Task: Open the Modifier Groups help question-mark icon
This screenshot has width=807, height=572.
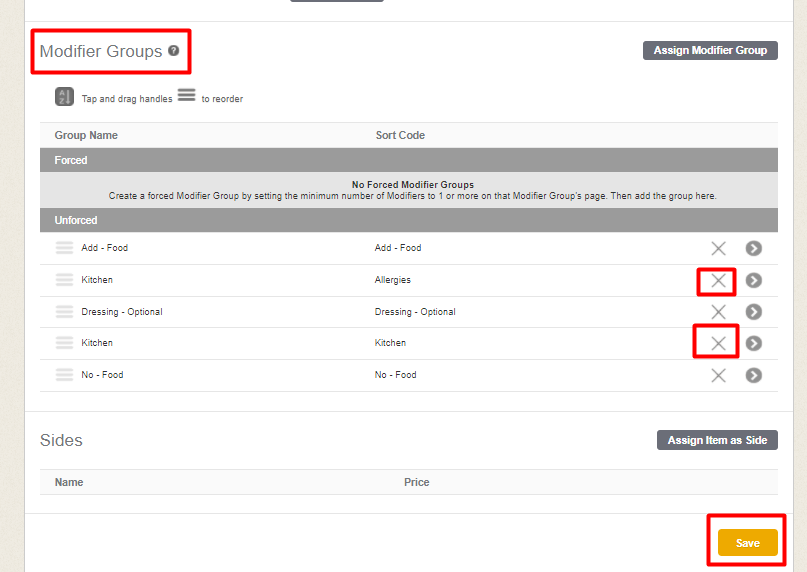Action: coord(173,50)
